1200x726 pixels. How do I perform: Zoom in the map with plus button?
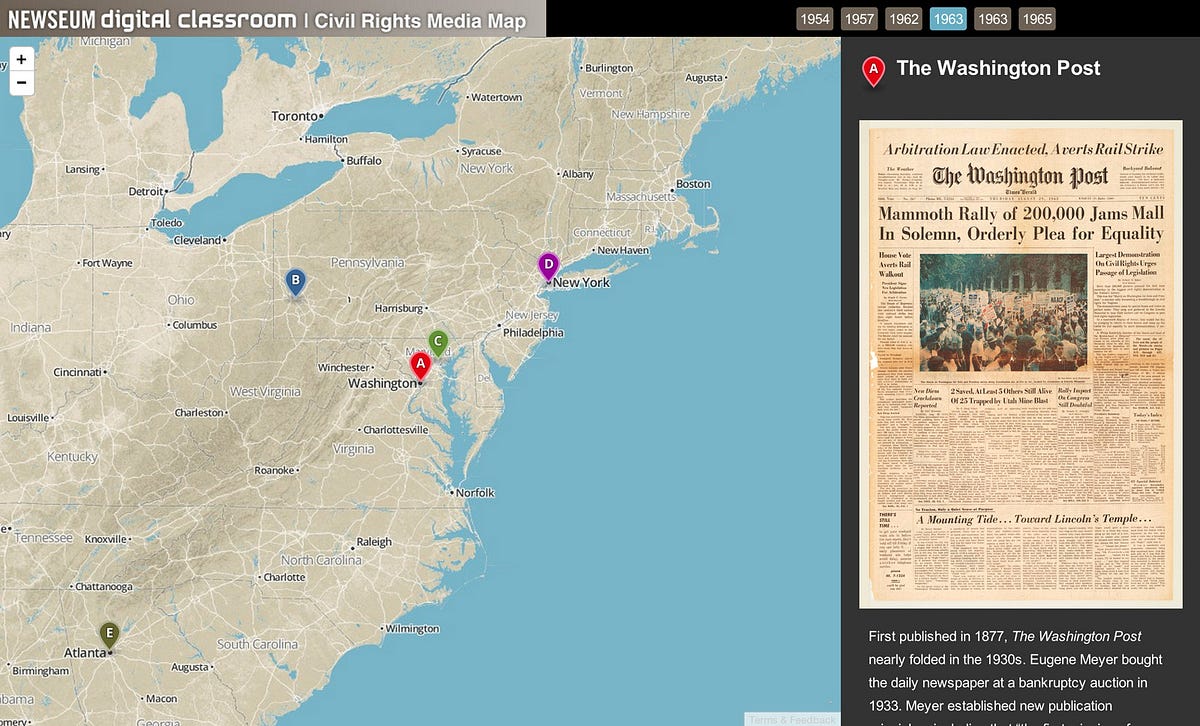[21, 60]
